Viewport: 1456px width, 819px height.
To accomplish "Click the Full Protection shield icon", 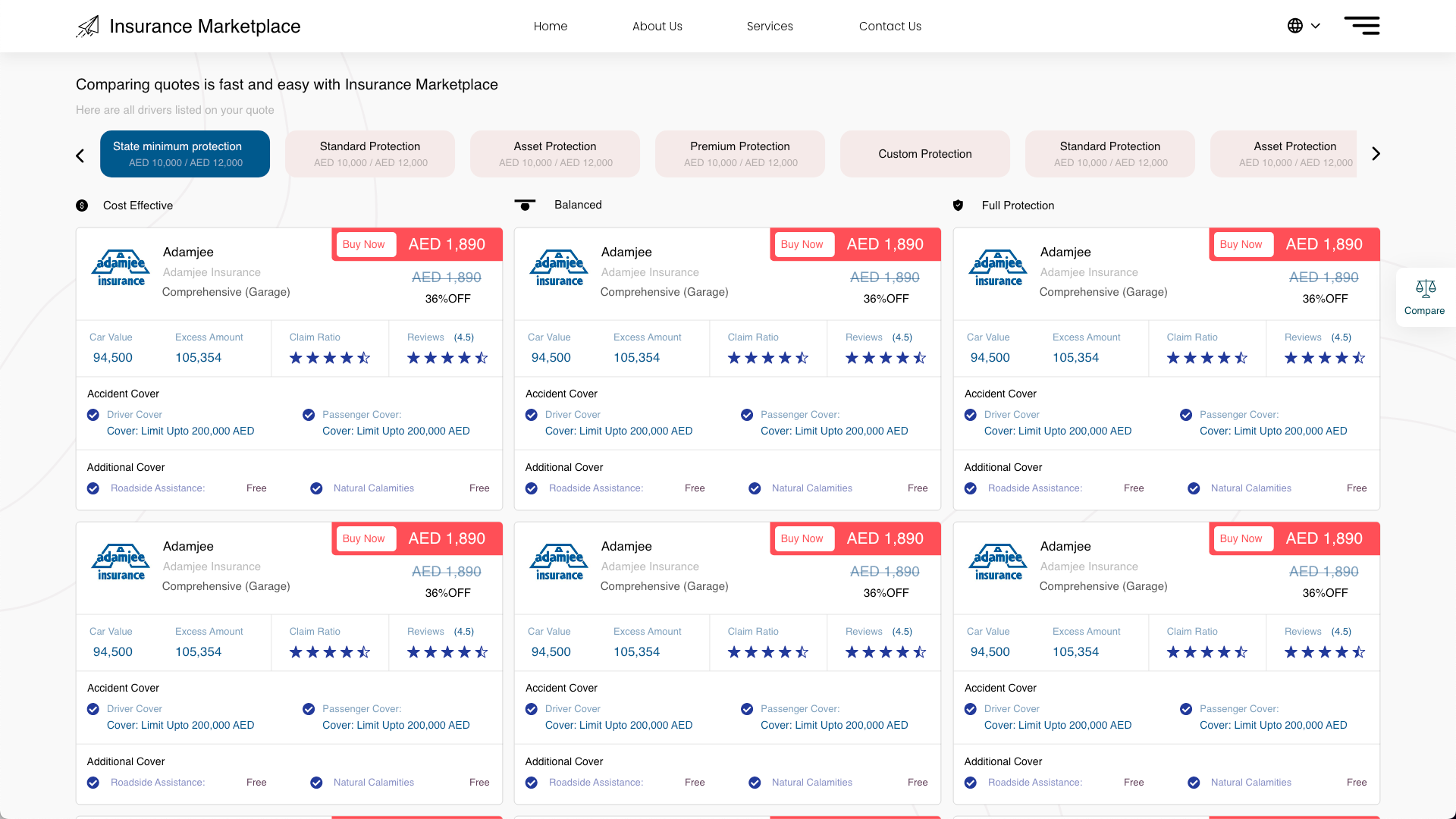I will click(958, 206).
